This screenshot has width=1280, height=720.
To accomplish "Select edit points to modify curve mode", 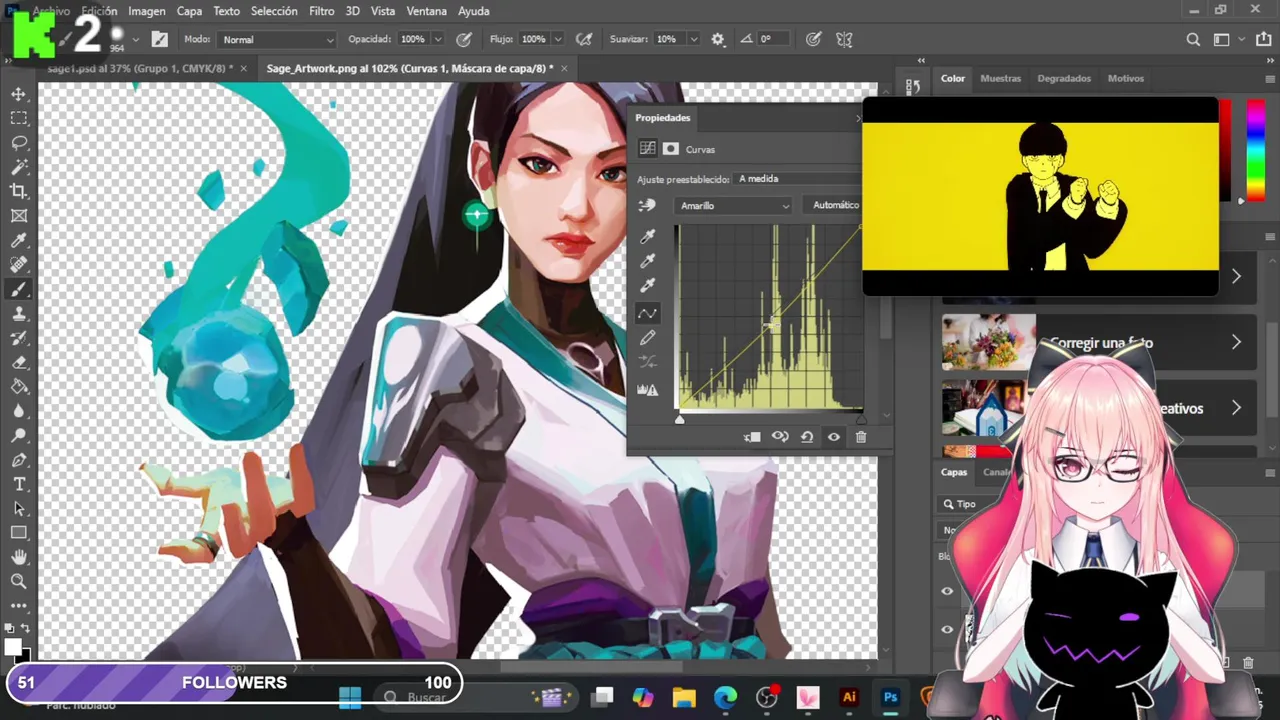I will coord(647,313).
